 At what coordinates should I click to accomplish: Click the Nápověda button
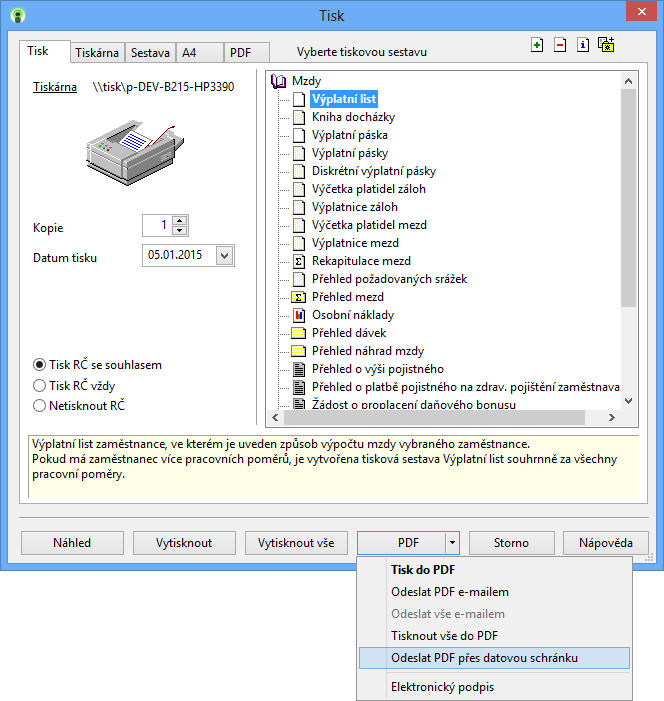(x=606, y=543)
